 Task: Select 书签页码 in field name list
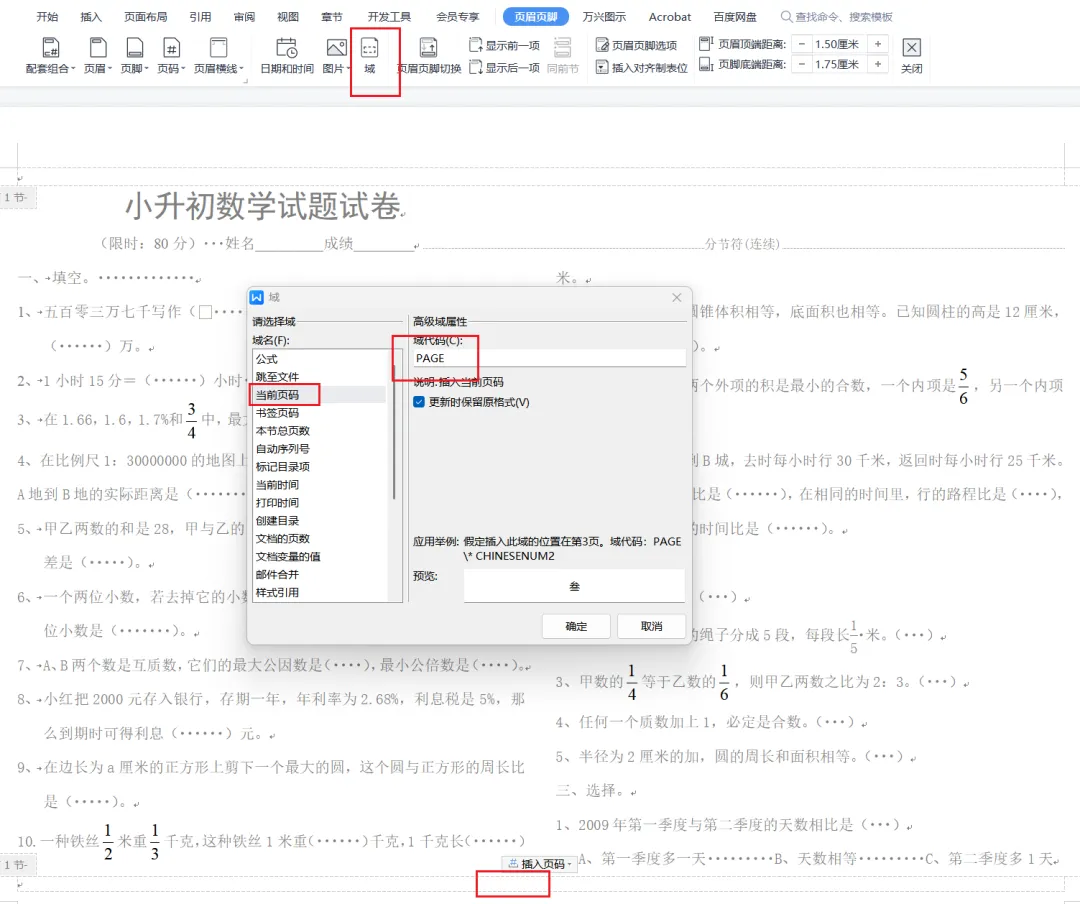click(278, 413)
